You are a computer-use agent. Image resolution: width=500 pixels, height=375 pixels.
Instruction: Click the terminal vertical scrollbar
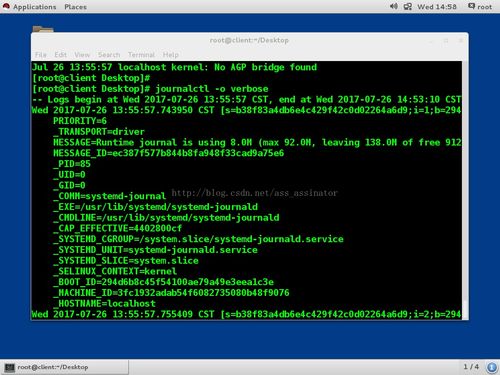coord(465,190)
